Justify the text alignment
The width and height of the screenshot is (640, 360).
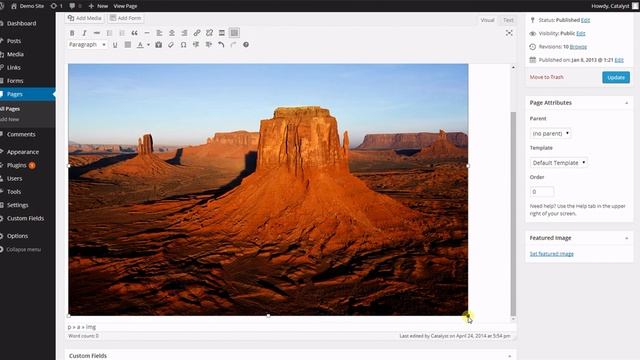point(128,45)
